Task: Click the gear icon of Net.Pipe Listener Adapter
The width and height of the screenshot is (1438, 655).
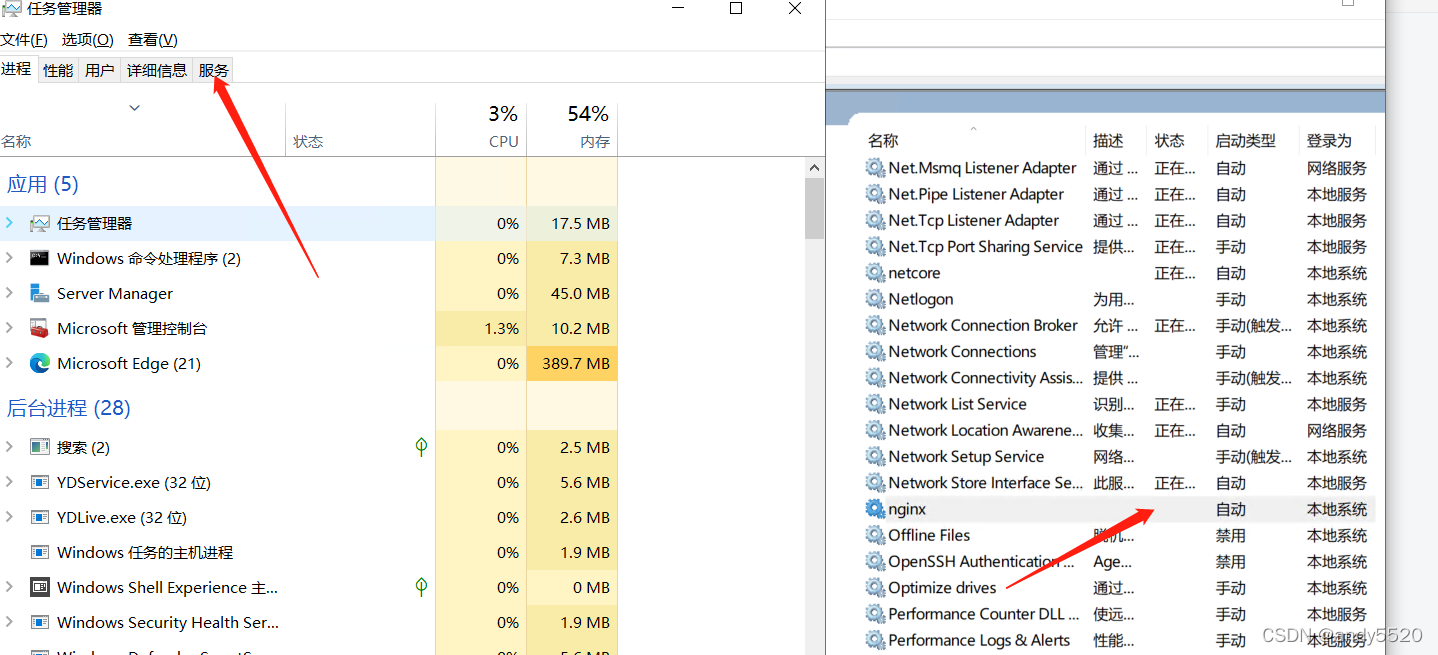Action: (875, 194)
